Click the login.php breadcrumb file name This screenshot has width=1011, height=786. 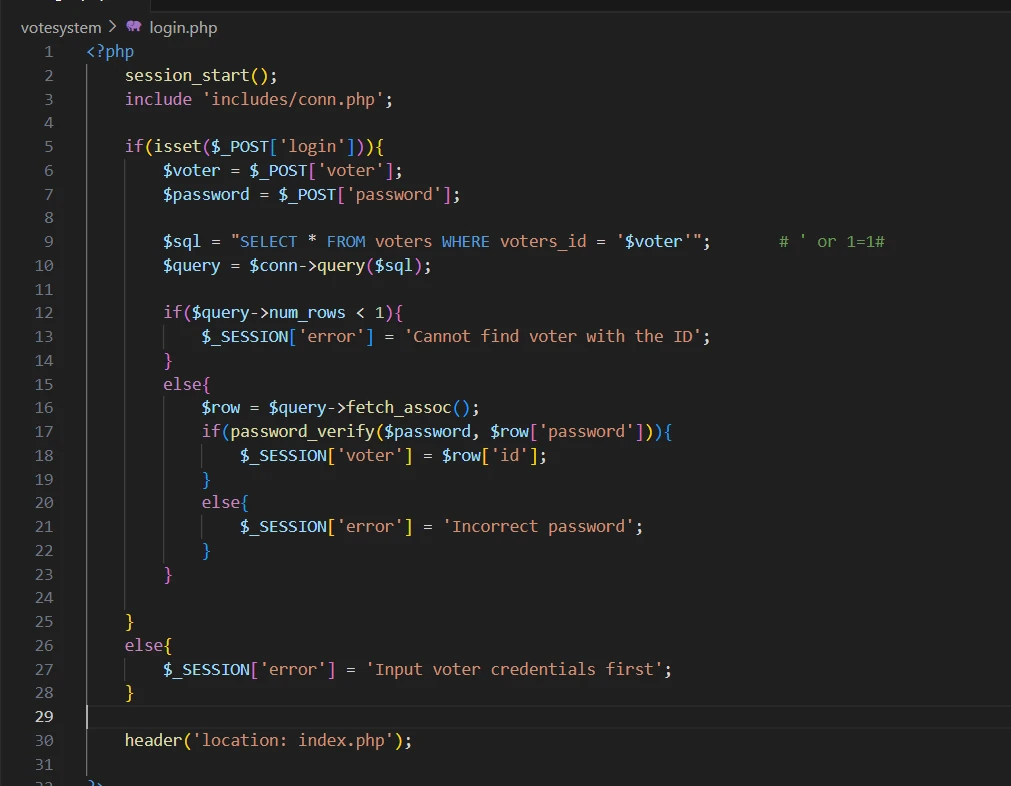click(183, 28)
